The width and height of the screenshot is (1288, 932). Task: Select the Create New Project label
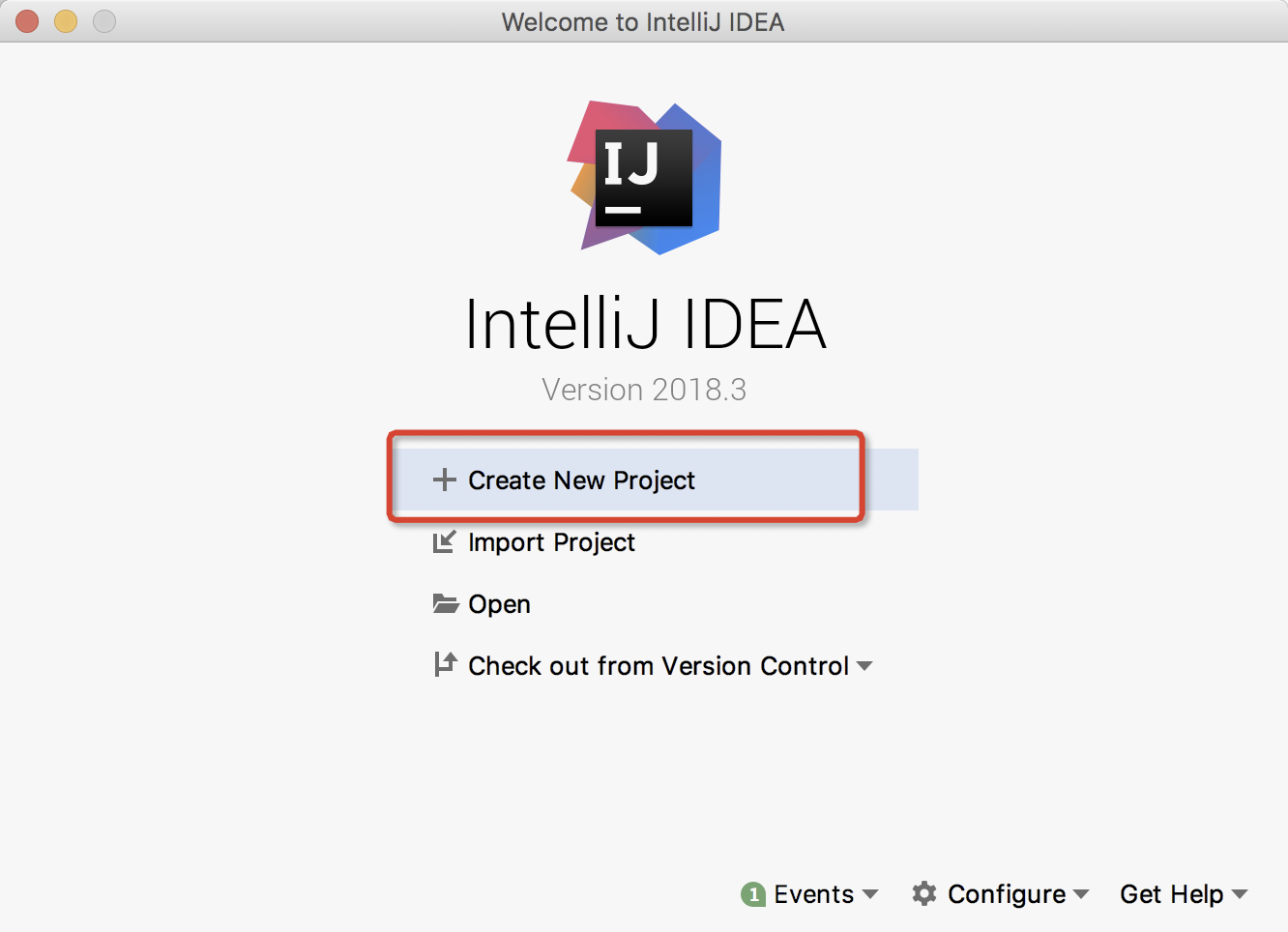point(581,481)
